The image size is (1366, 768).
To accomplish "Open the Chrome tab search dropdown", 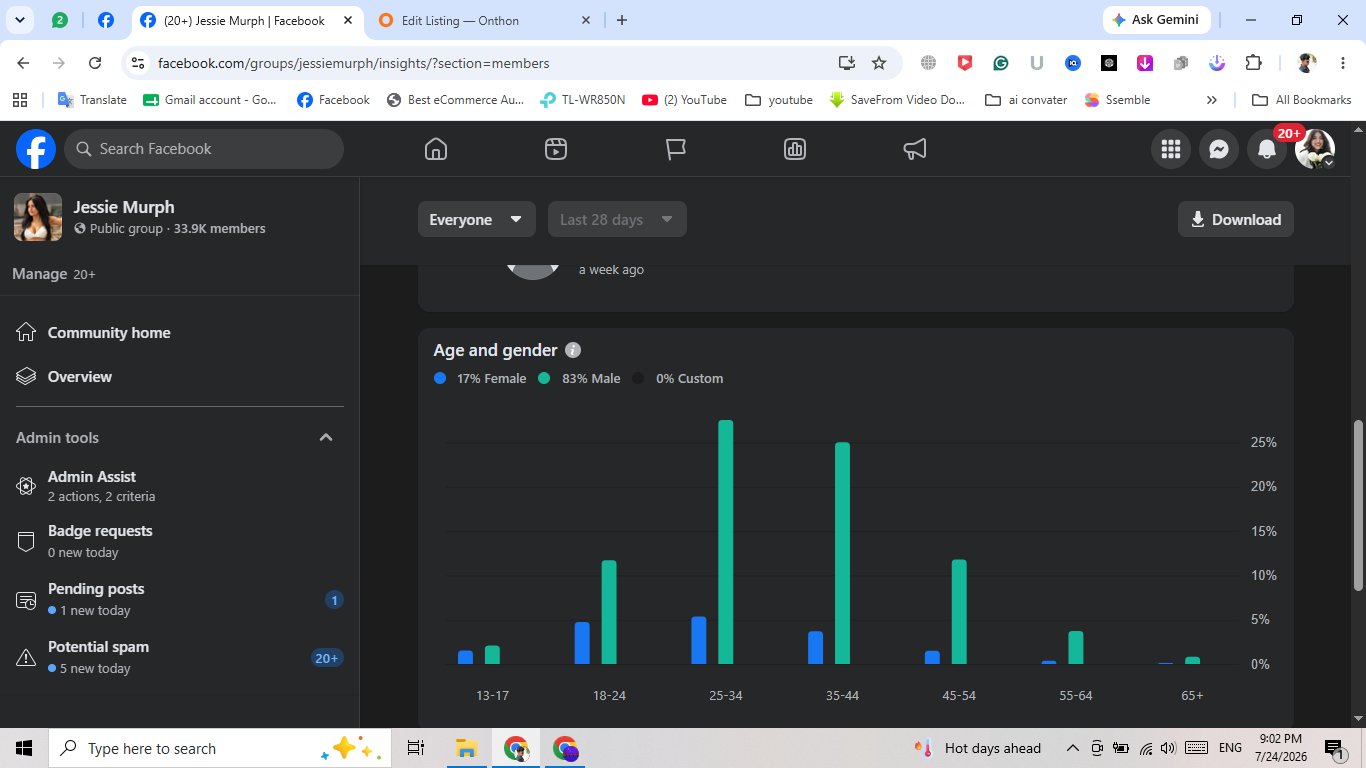I will tap(19, 20).
